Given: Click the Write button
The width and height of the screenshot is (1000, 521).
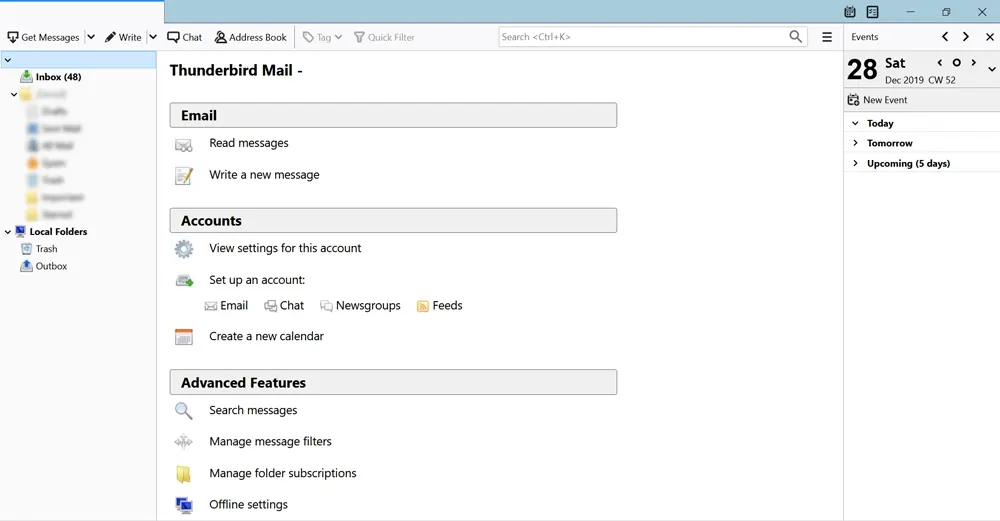Looking at the screenshot, I should (x=123, y=37).
